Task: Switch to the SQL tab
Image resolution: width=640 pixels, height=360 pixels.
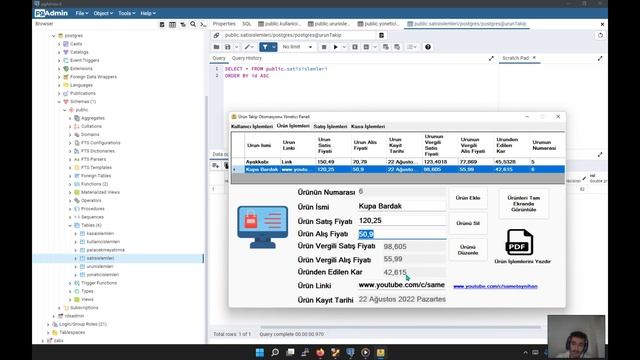Action: (247, 24)
